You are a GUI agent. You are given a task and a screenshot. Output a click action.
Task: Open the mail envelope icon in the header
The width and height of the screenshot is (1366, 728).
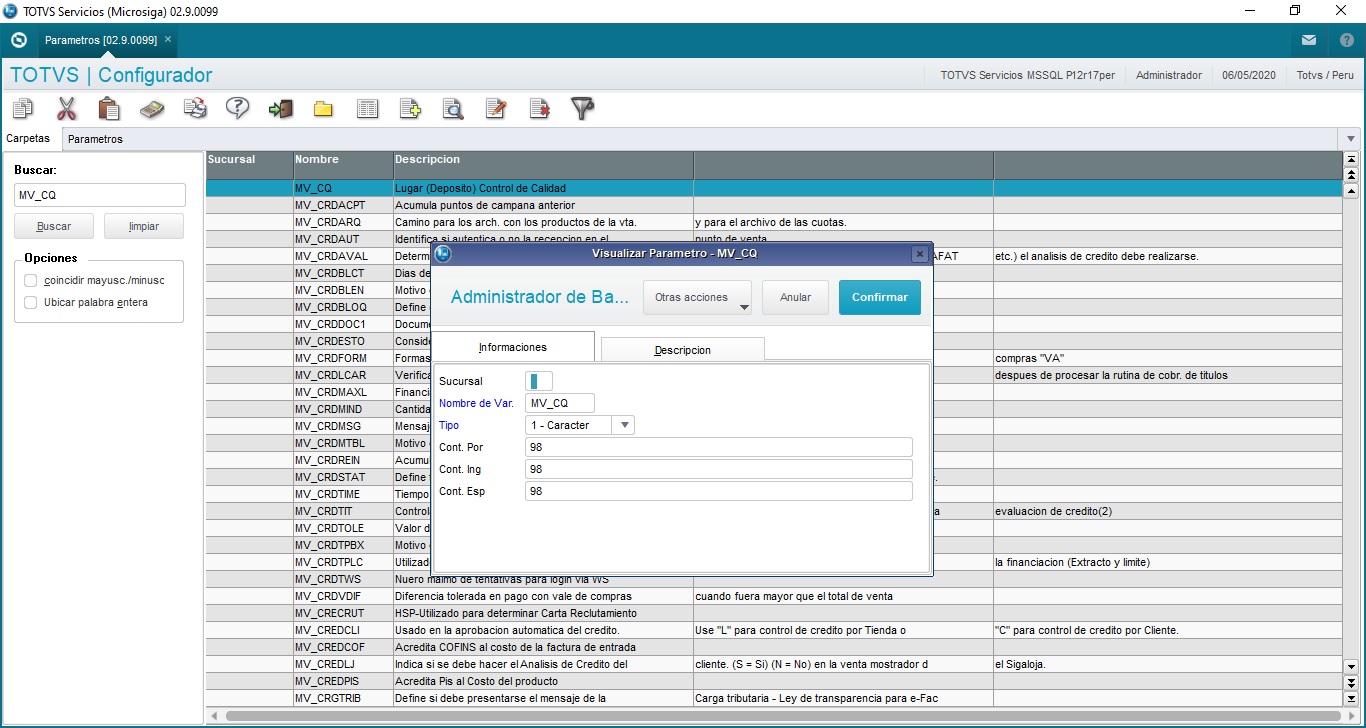tap(1308, 40)
